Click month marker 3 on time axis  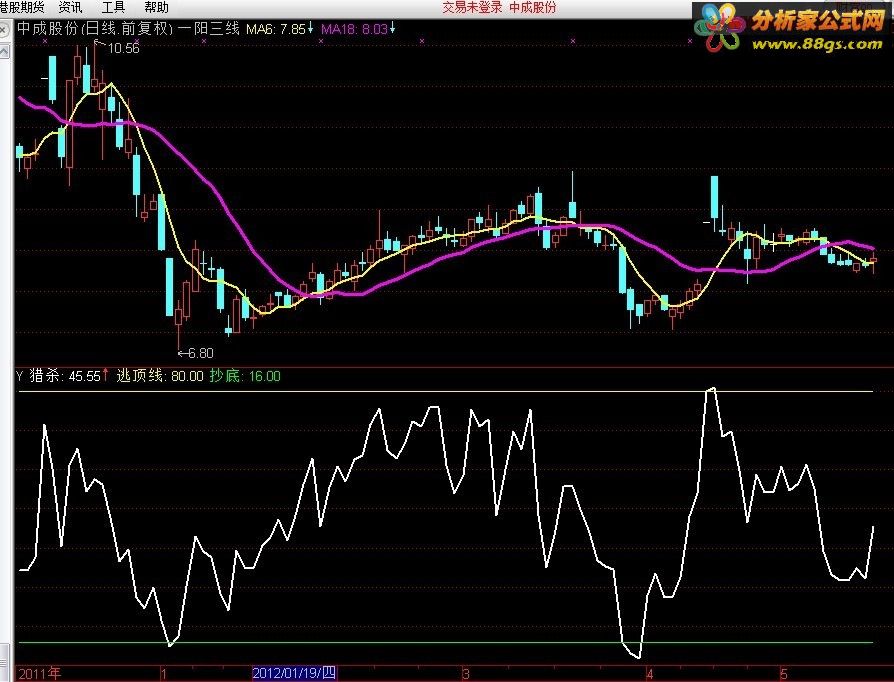[466, 674]
